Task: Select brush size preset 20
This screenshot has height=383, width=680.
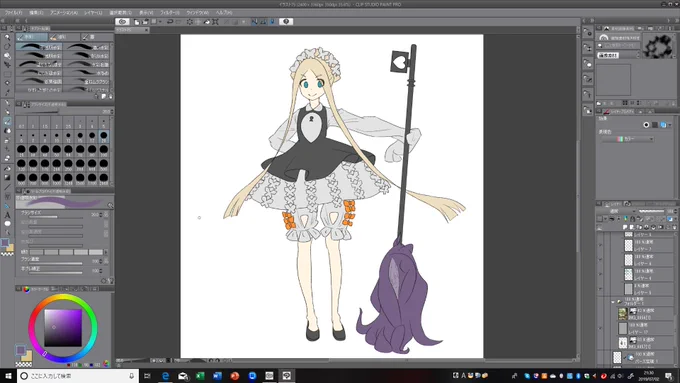Action: click(104, 137)
